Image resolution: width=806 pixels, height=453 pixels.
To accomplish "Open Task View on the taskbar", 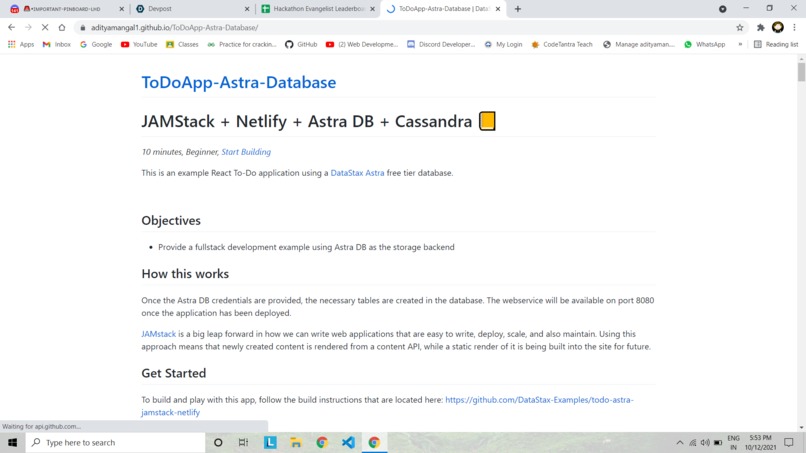I will [x=244, y=442].
